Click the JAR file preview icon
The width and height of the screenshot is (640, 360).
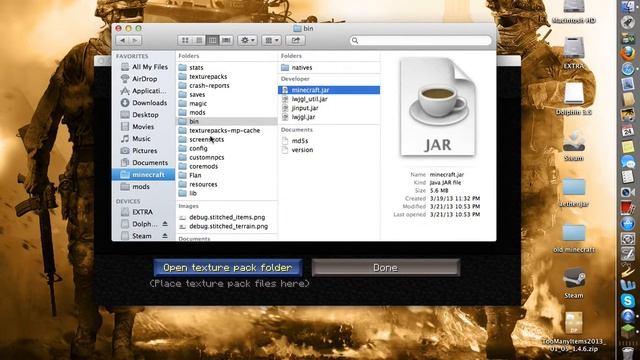point(438,107)
